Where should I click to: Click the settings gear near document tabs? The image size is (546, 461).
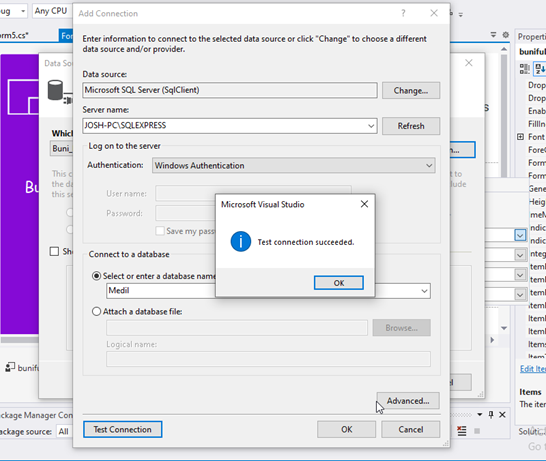(506, 35)
